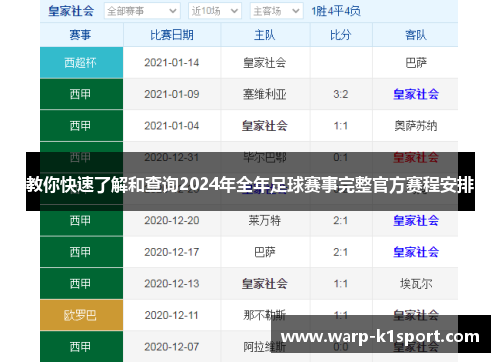Select the 西超杯 competition cell

coord(82,63)
